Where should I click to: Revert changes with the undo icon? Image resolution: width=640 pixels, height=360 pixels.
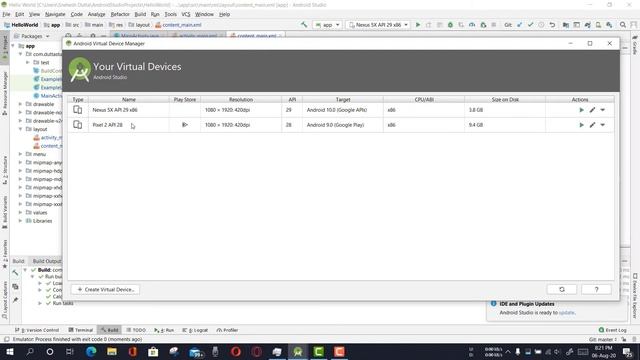[x=552, y=25]
